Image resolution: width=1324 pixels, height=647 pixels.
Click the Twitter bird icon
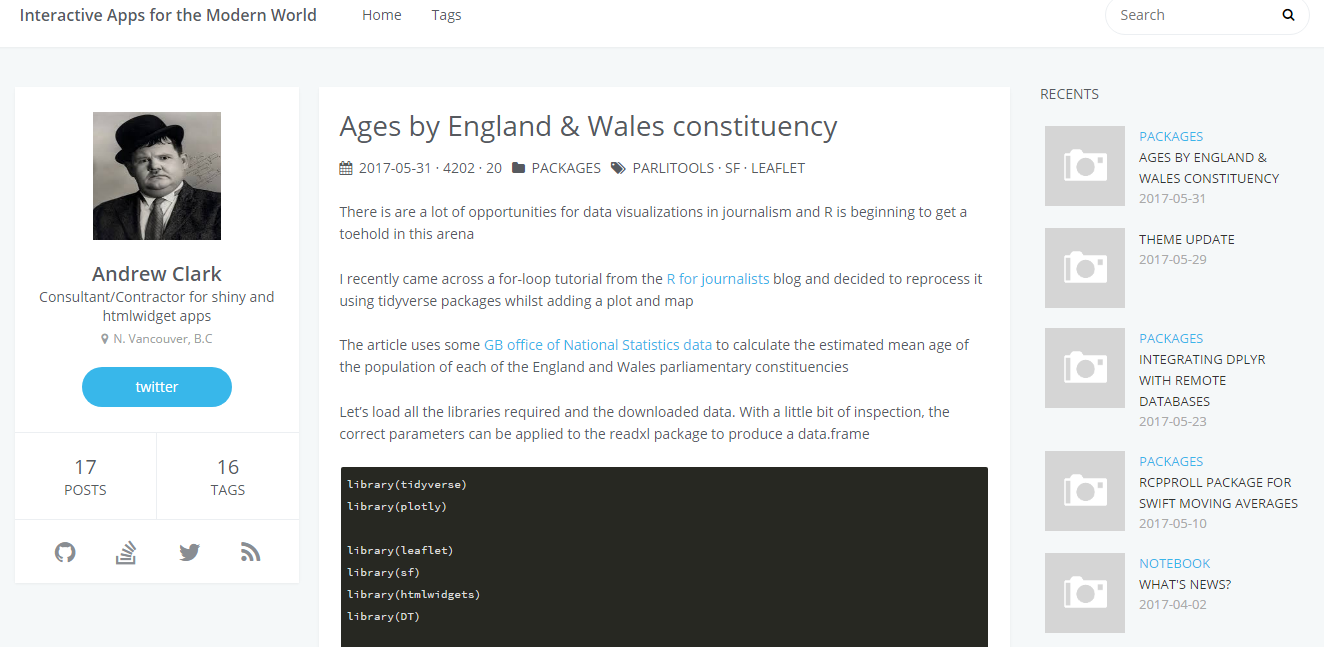(189, 552)
